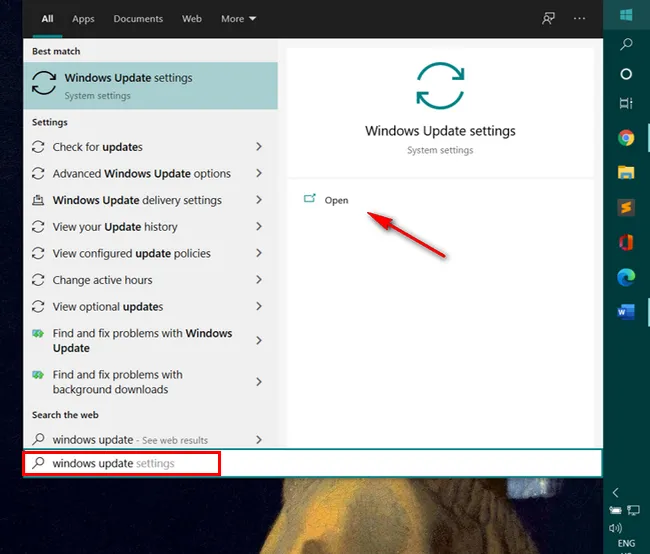Expand View configured update policies chevron

(259, 253)
